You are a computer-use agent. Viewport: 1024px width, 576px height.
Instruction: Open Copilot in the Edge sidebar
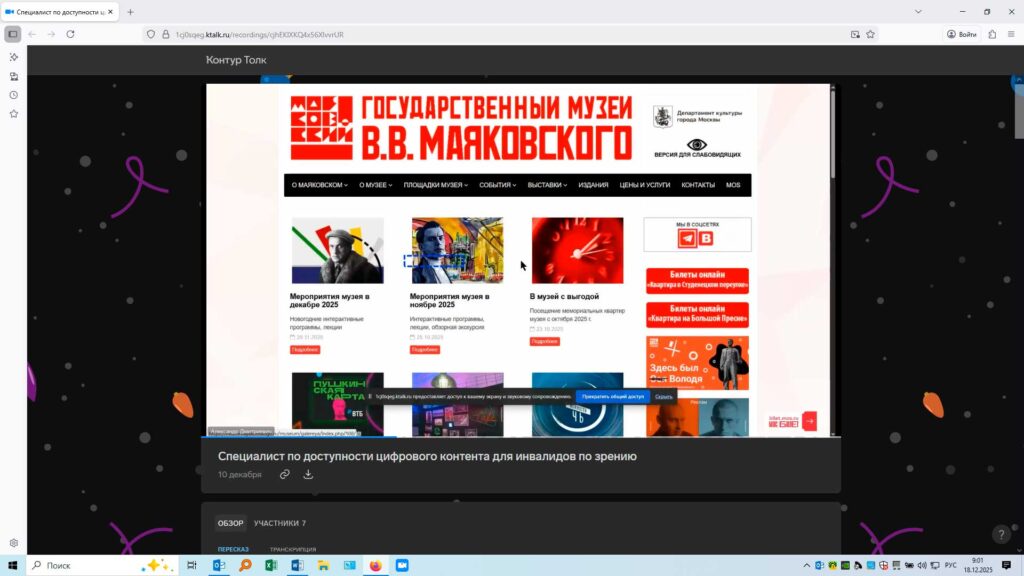(x=14, y=57)
